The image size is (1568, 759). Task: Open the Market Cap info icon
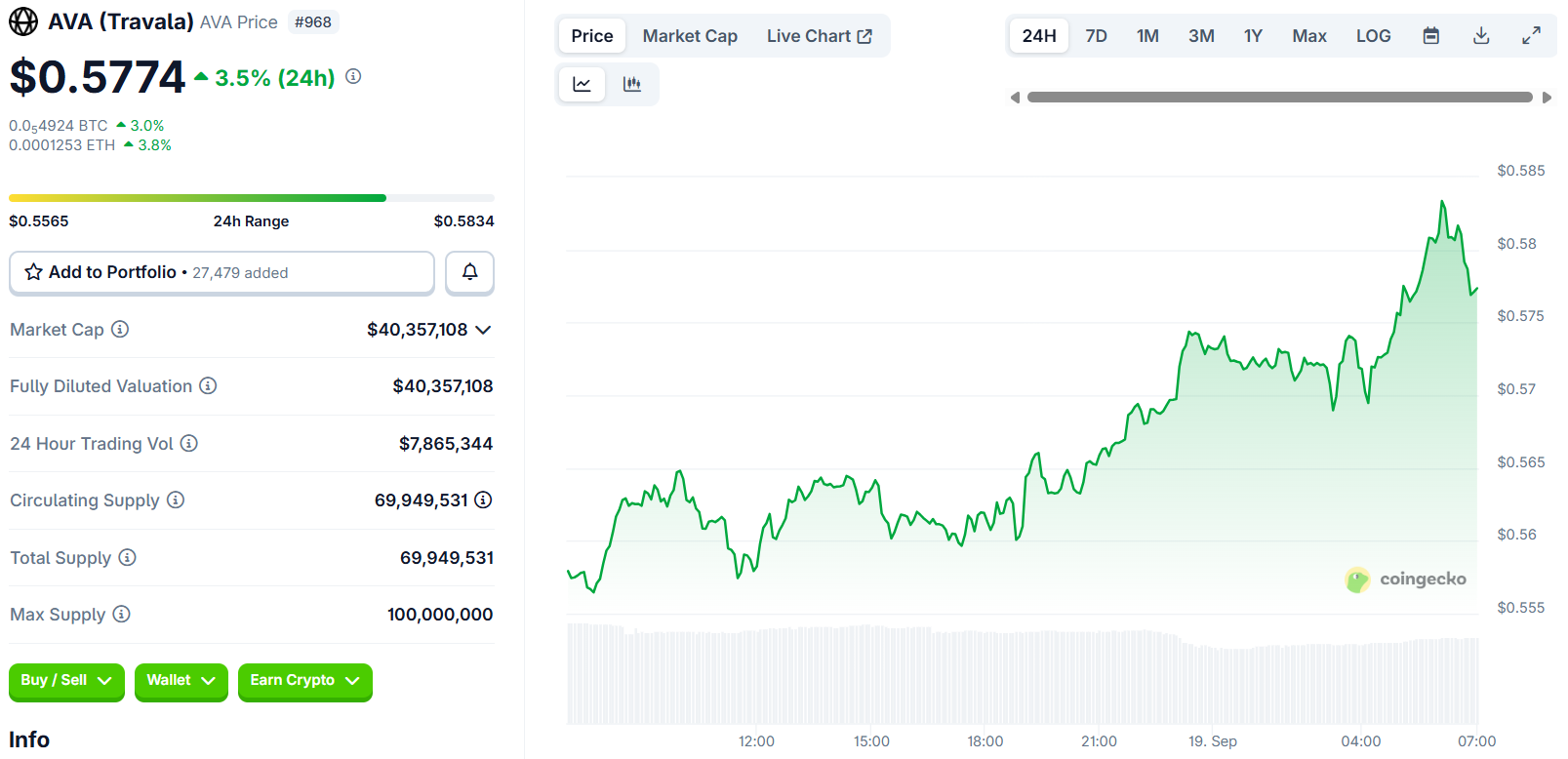120,329
